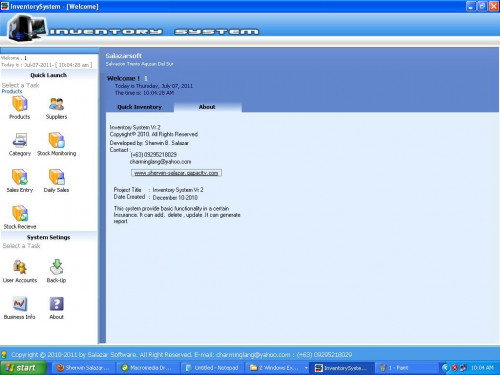The image size is (500, 375).
Task: Open the Products icon in Quick Launch
Action: (20, 104)
